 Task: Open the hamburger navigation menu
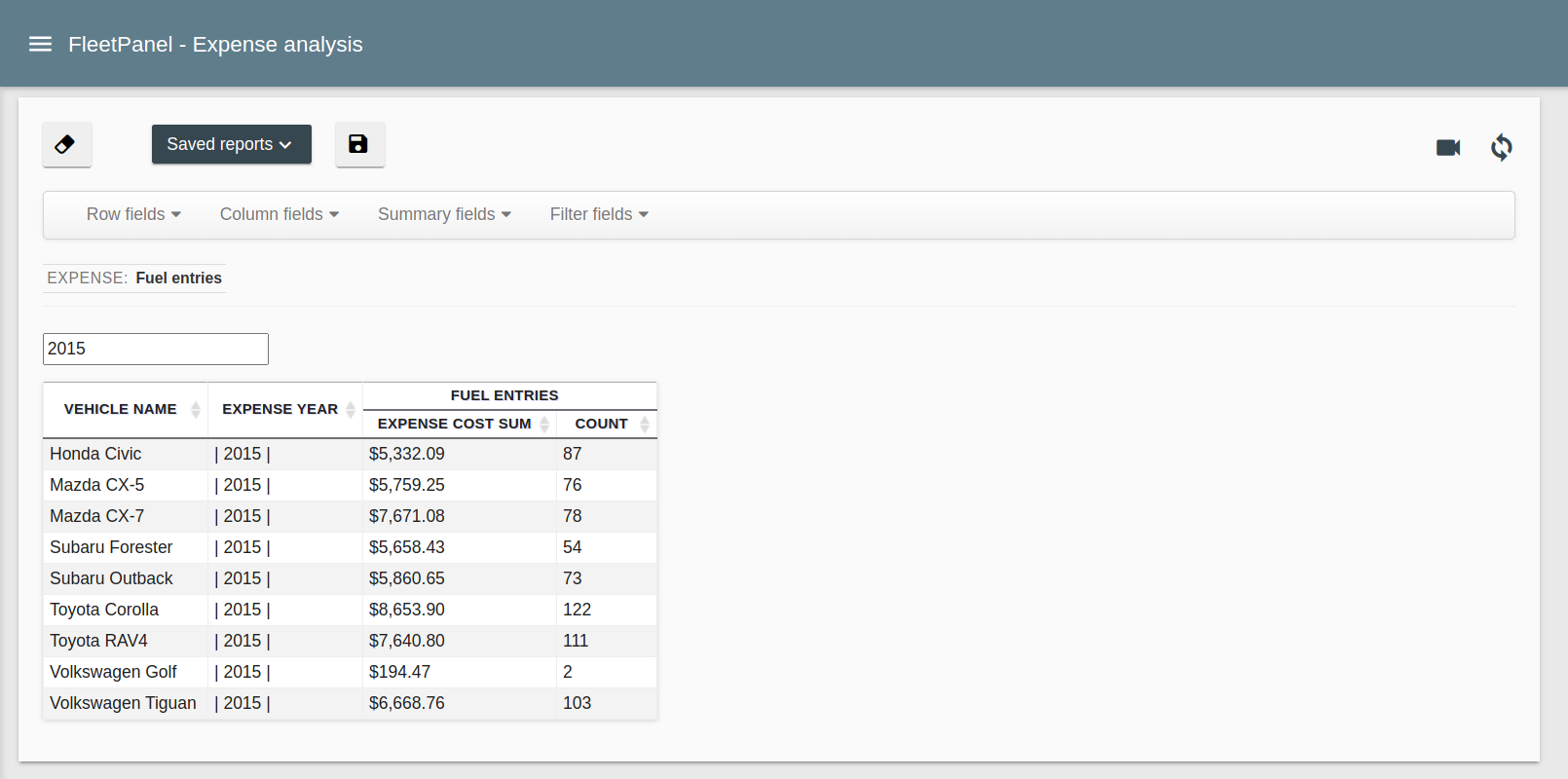point(40,44)
